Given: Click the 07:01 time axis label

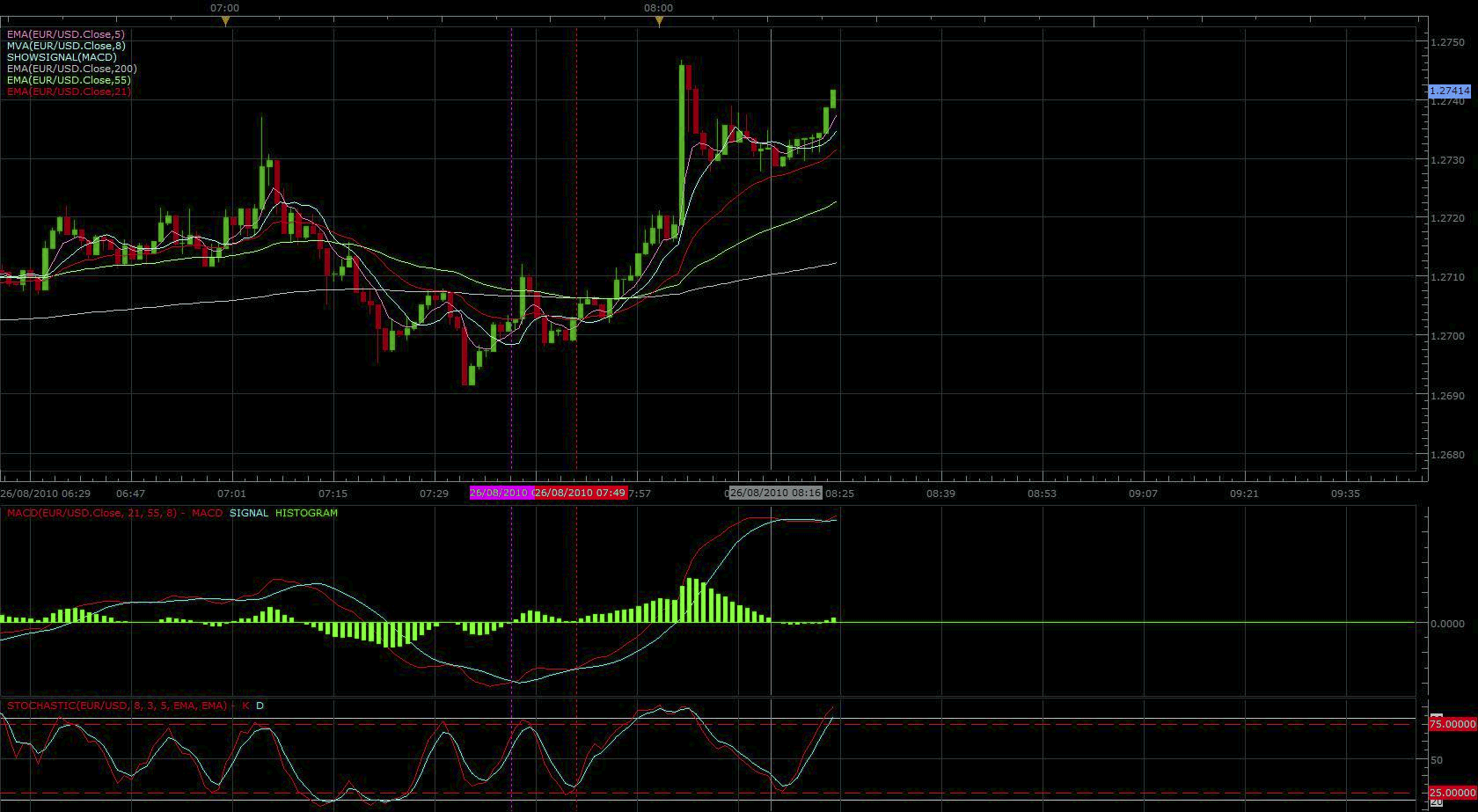Looking at the screenshot, I should point(231,494).
